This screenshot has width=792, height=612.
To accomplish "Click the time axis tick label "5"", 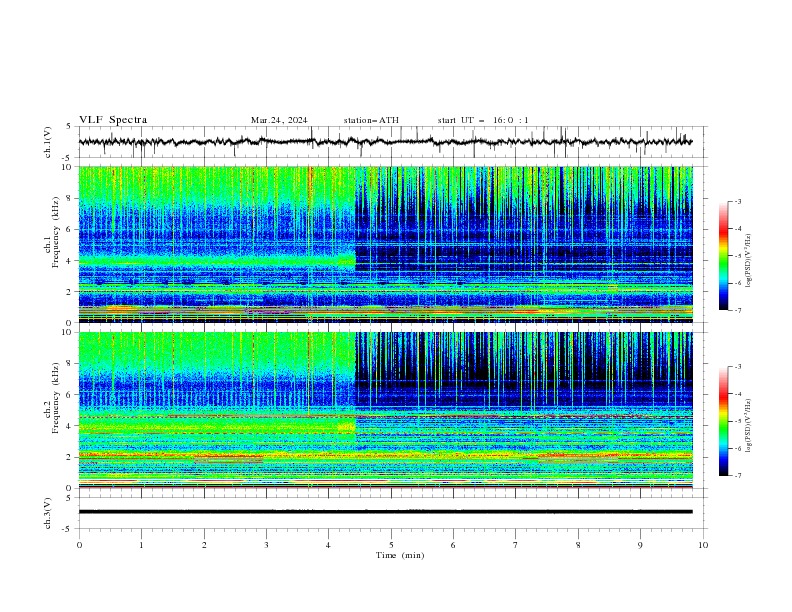I will click(x=391, y=545).
